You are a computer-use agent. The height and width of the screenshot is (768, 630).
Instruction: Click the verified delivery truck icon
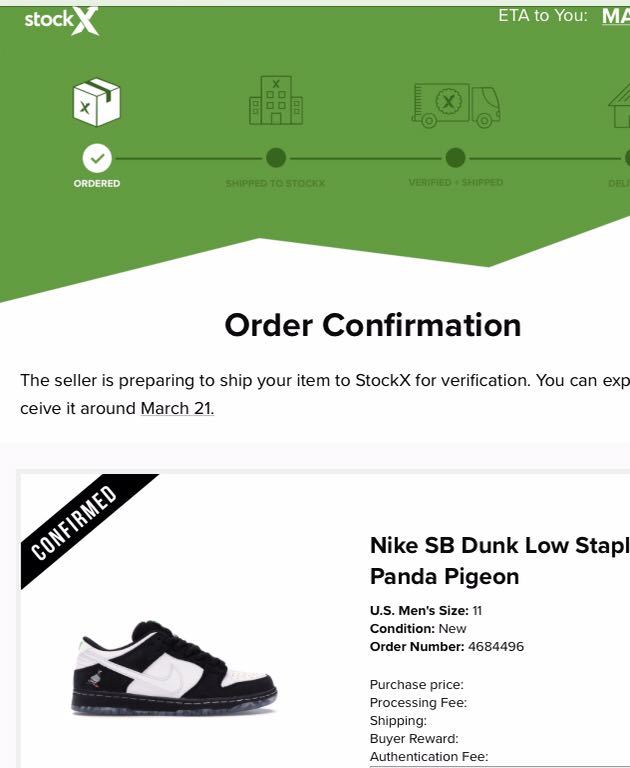tap(456, 105)
